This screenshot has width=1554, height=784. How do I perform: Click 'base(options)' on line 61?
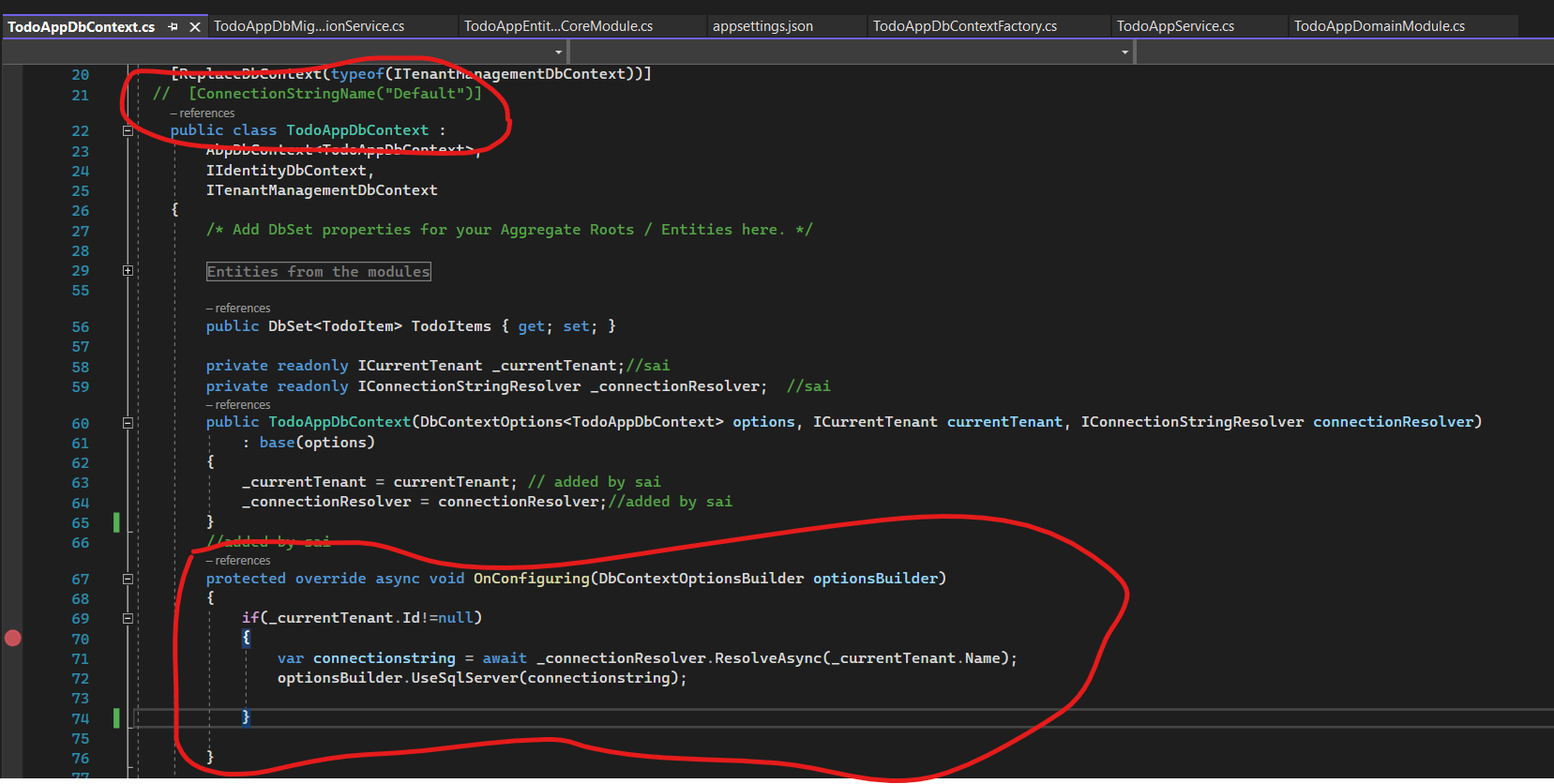[x=317, y=443]
